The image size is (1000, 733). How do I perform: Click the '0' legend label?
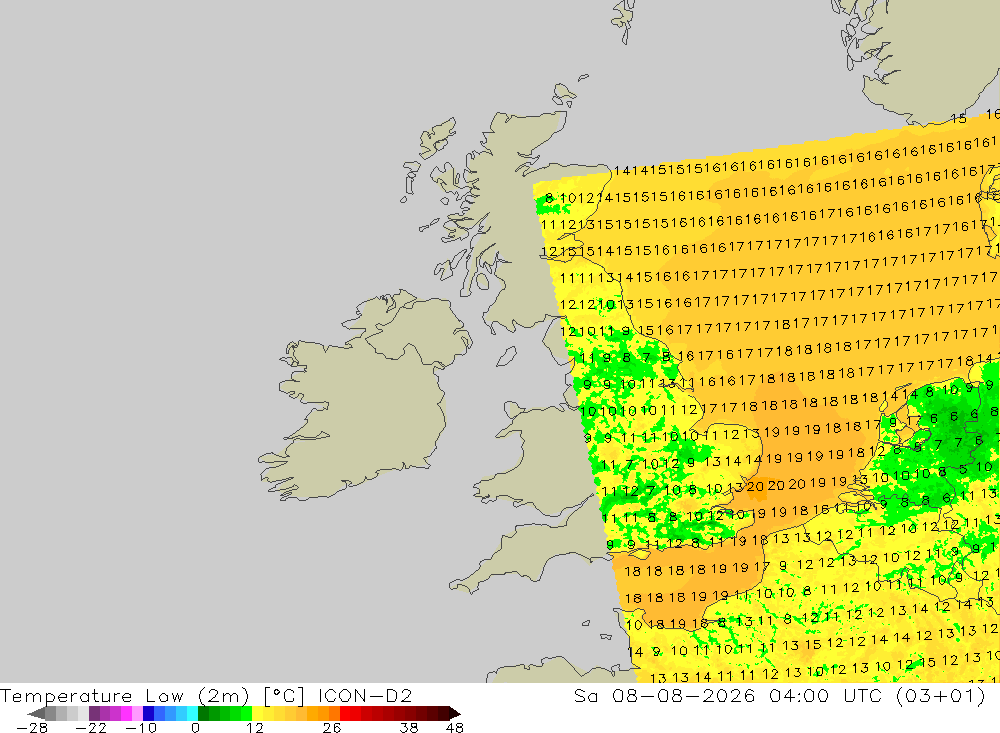(x=195, y=728)
